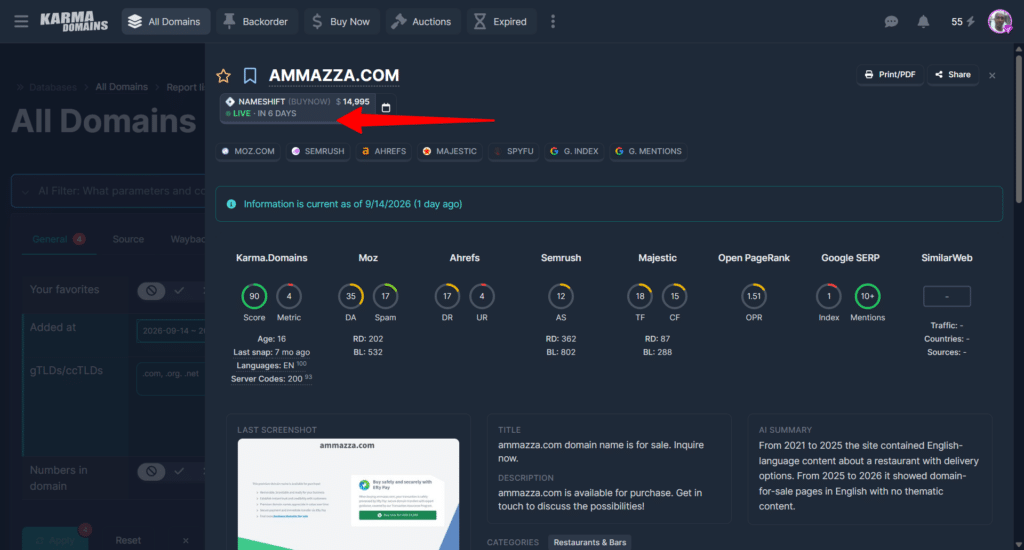The image size is (1024, 550).
Task: Star AMMAZZA.COM as favorite
Action: pyautogui.click(x=223, y=76)
